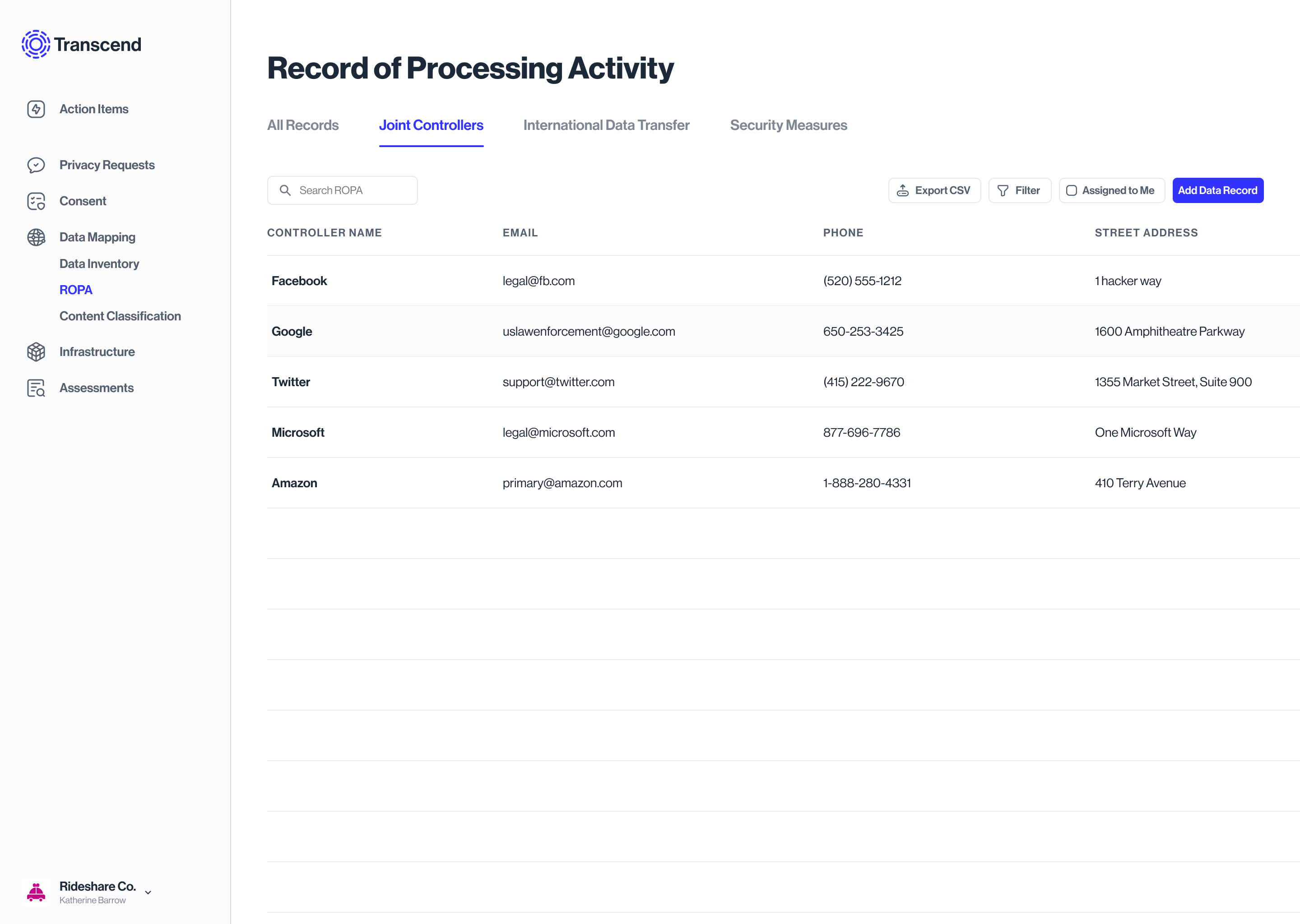Go to the Security Measures tab

pyautogui.click(x=788, y=125)
